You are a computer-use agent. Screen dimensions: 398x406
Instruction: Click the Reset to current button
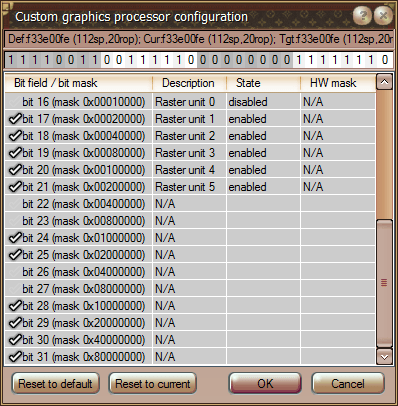click(x=153, y=383)
